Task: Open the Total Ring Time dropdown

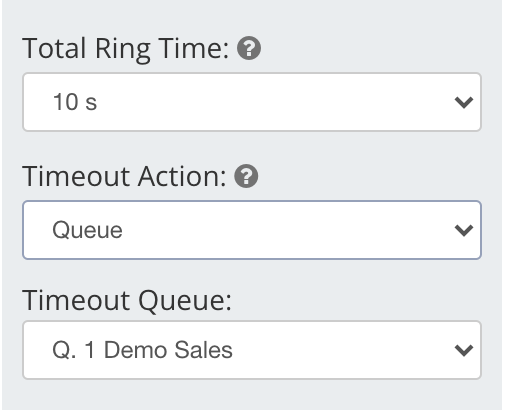Action: click(x=252, y=102)
